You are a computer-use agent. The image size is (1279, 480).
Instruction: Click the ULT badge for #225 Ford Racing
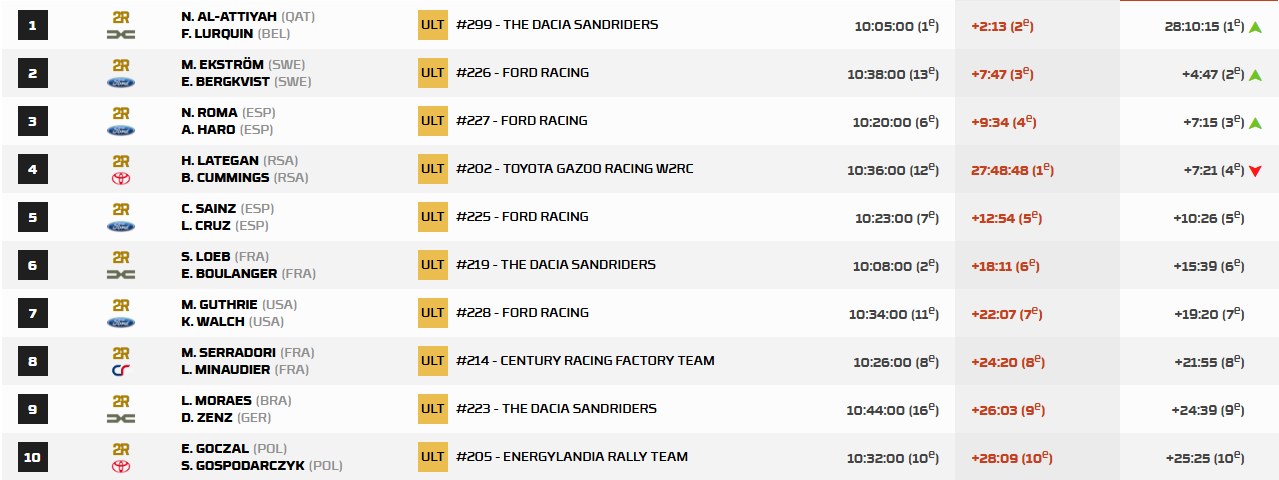432,217
